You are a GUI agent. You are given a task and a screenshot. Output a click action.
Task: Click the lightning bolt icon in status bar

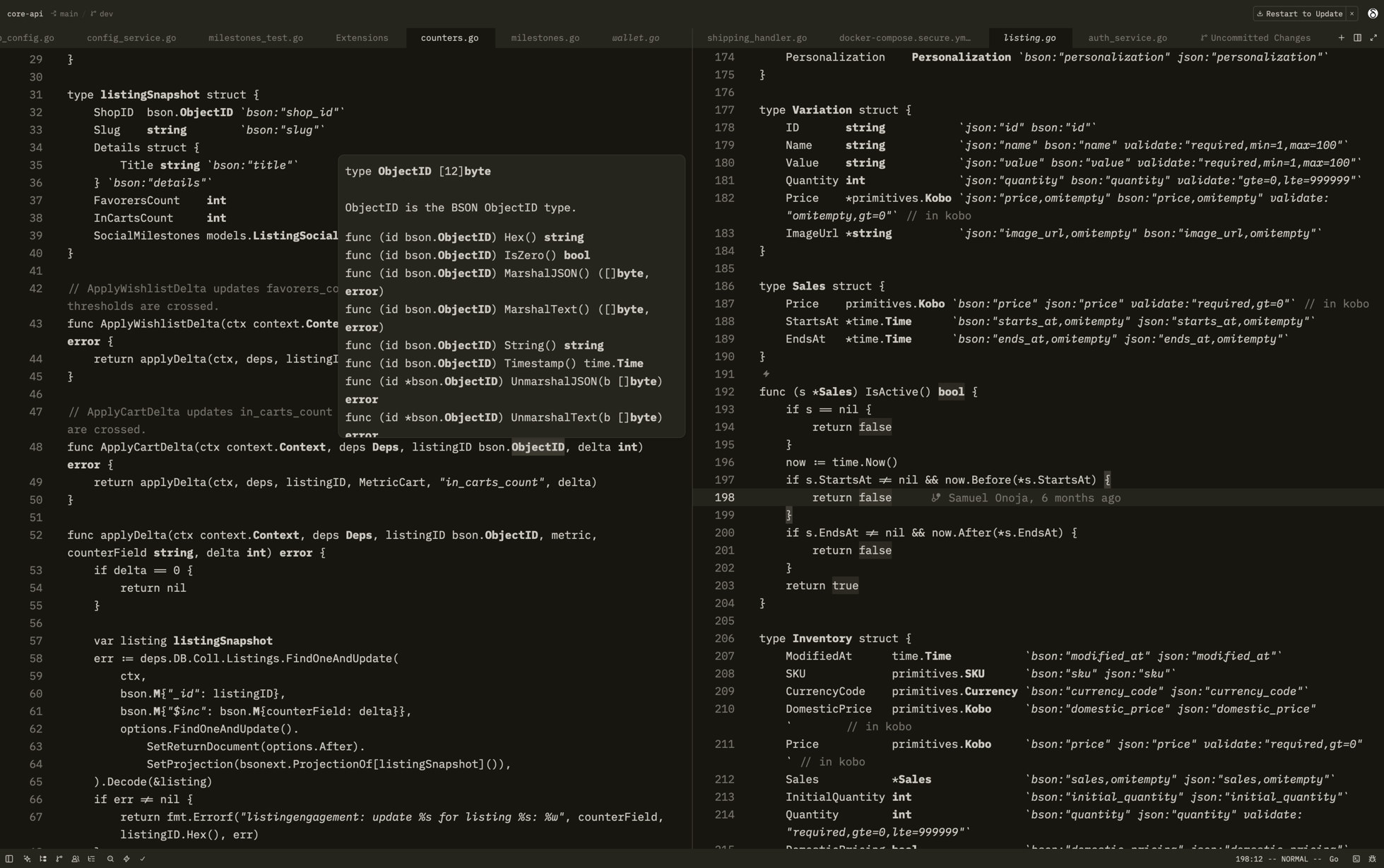point(126,859)
